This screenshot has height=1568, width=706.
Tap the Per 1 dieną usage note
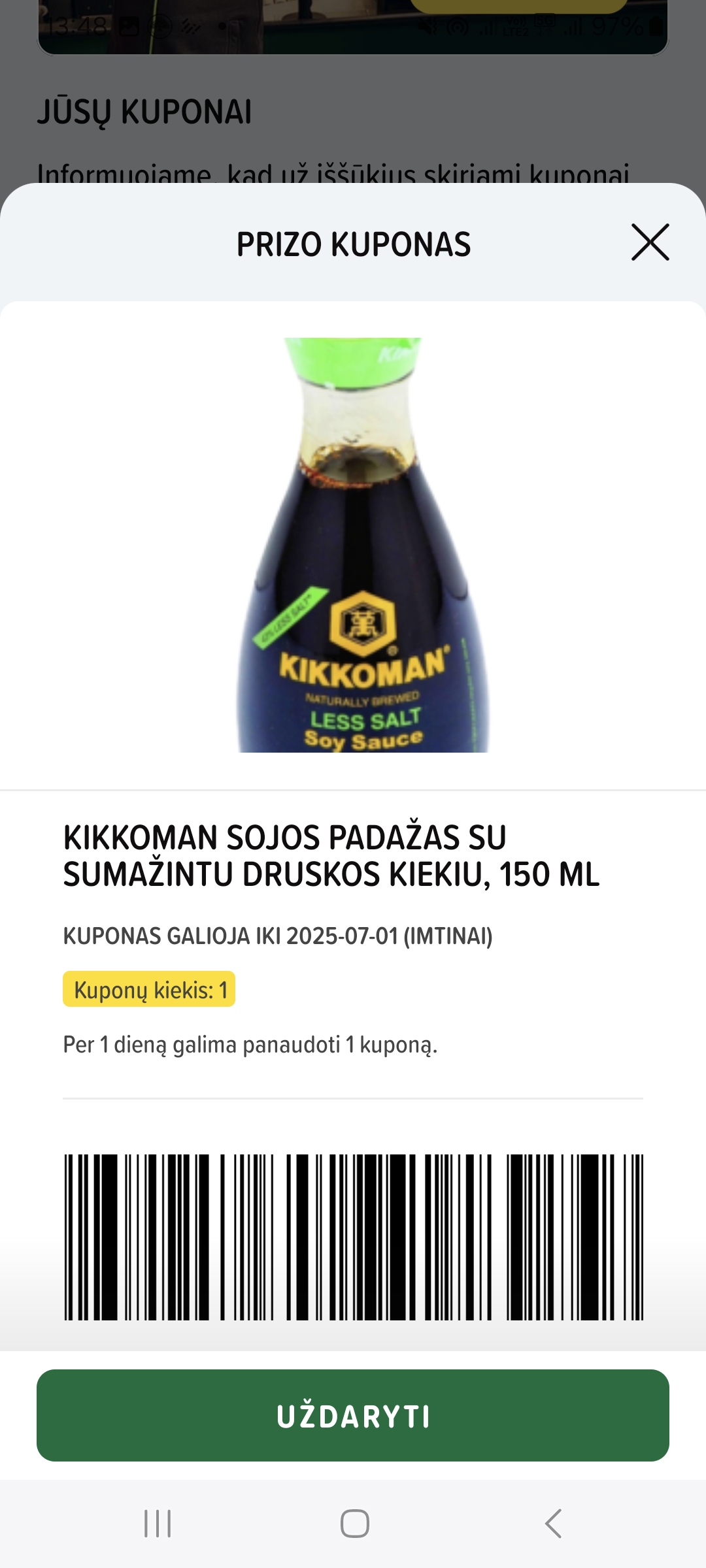[250, 1045]
